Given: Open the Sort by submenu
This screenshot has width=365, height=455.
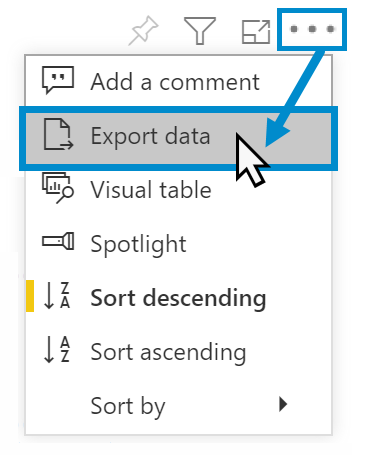Looking at the screenshot, I should pyautogui.click(x=179, y=405).
